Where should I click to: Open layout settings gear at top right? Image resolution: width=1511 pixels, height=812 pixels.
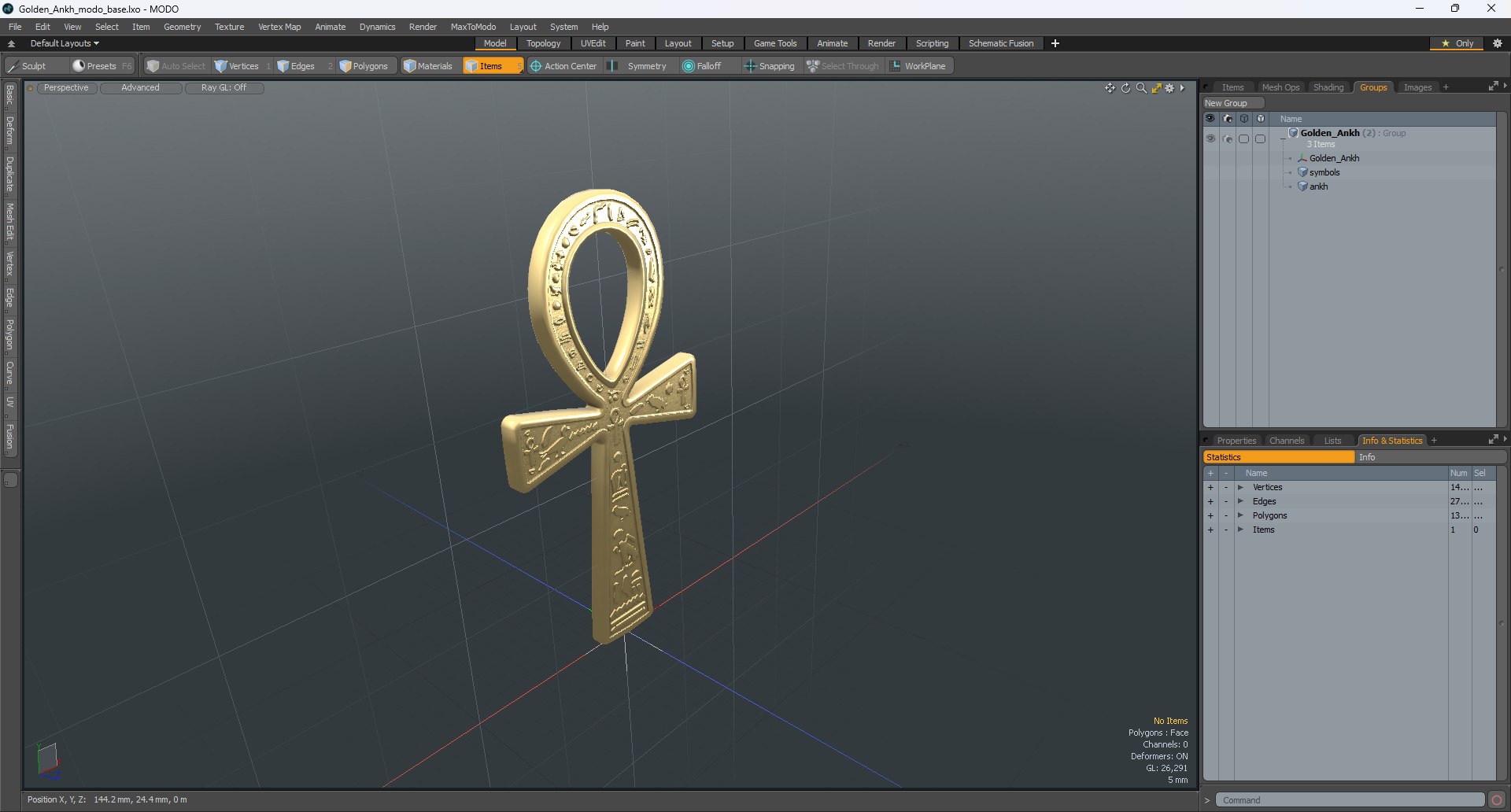tap(1497, 43)
